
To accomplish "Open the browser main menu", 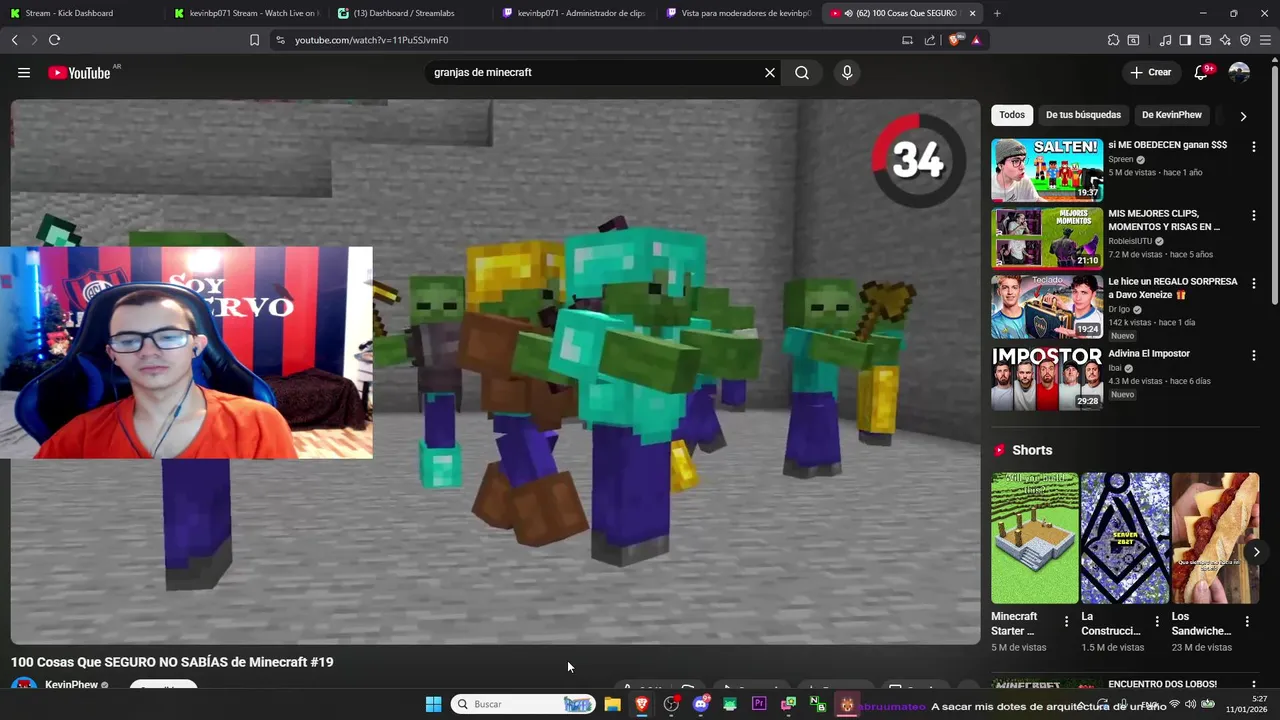I will [1265, 40].
